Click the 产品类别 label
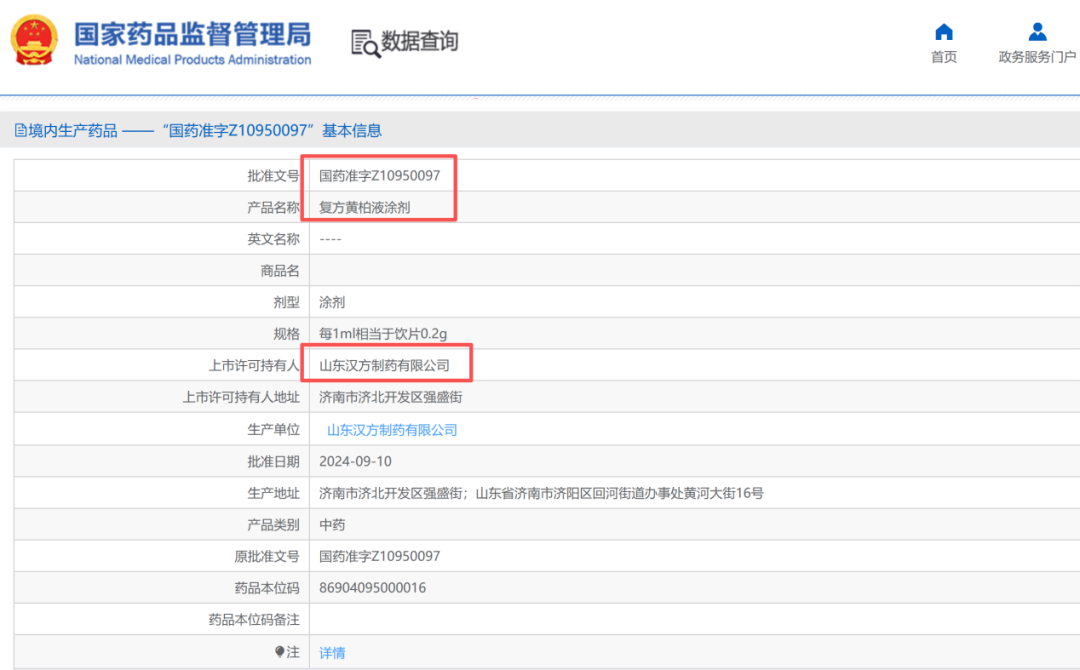 tap(273, 525)
